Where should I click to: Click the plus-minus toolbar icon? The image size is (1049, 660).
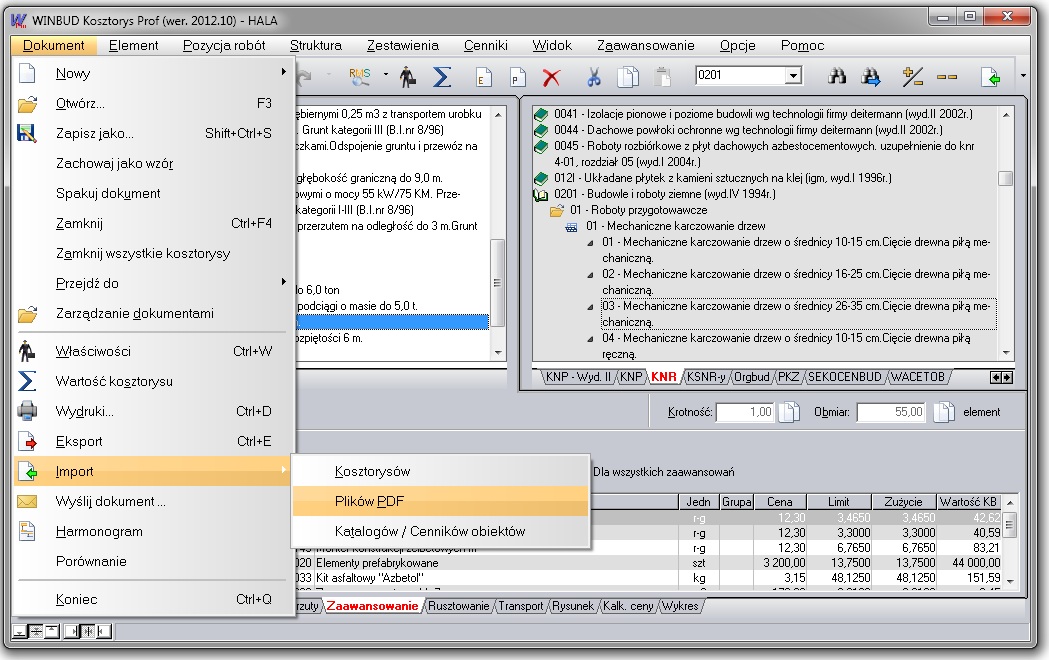tap(912, 77)
